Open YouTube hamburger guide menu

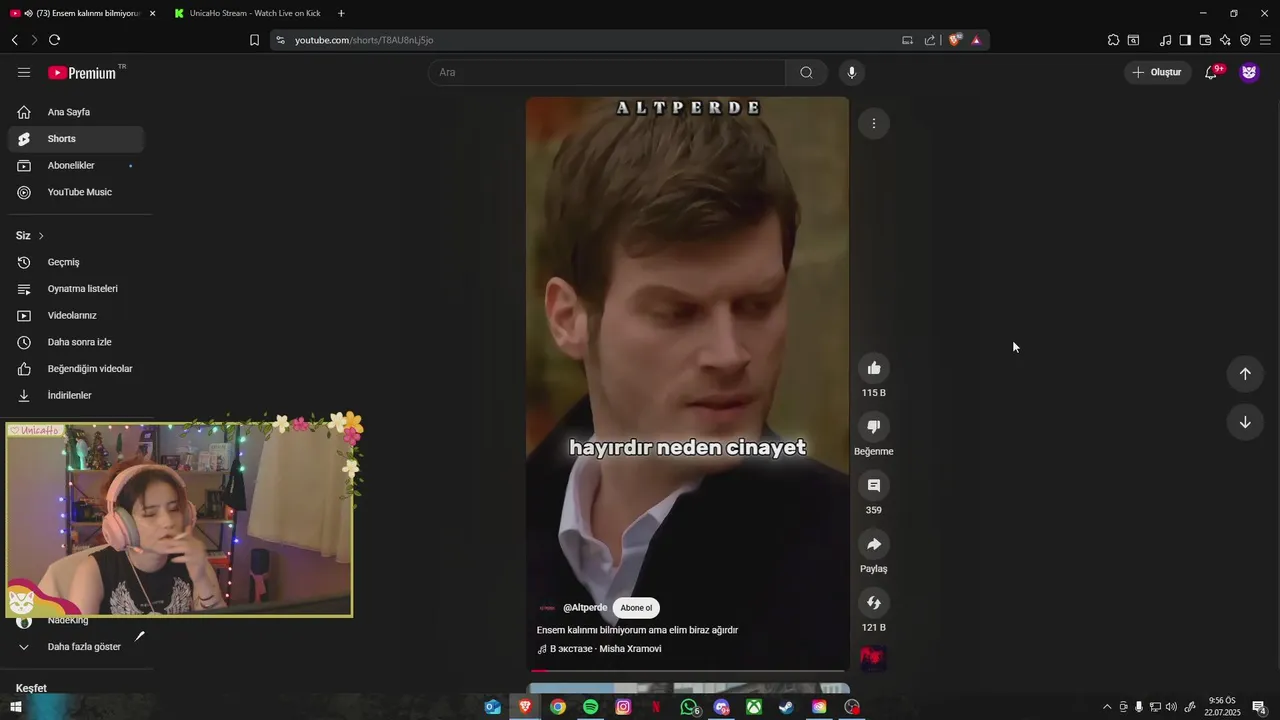pos(24,72)
